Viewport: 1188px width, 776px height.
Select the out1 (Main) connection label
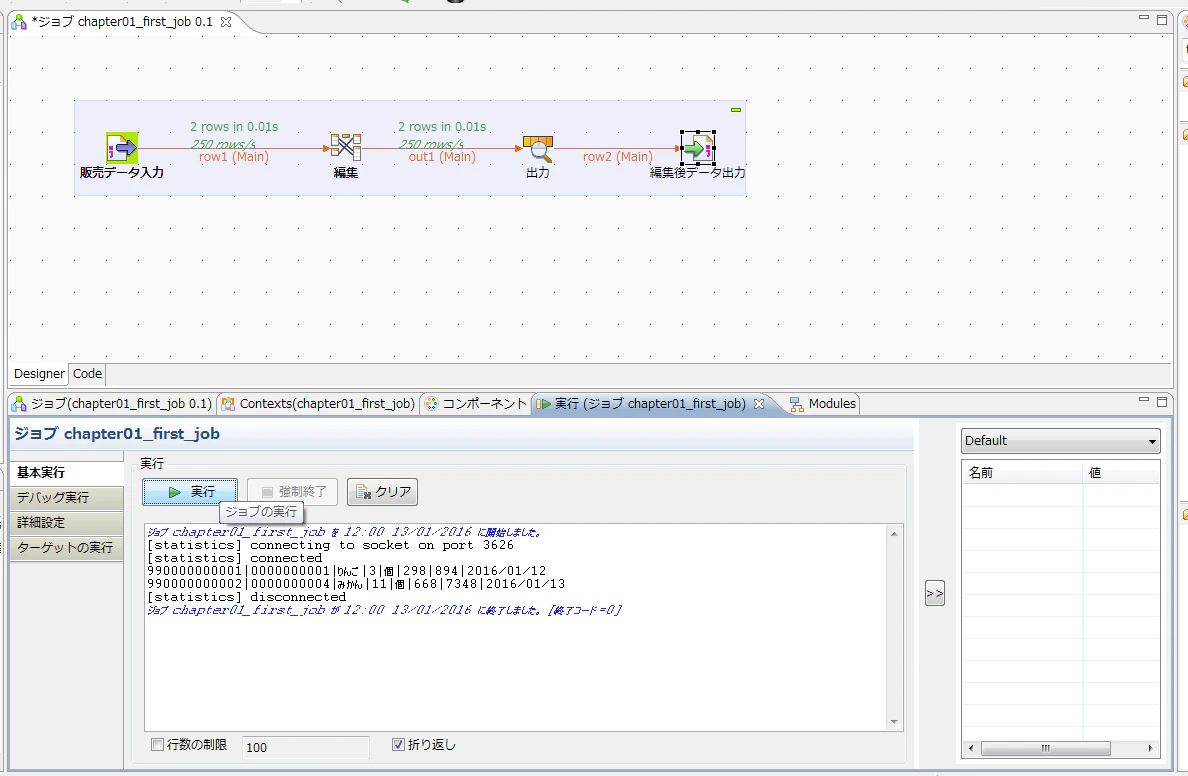tap(442, 157)
